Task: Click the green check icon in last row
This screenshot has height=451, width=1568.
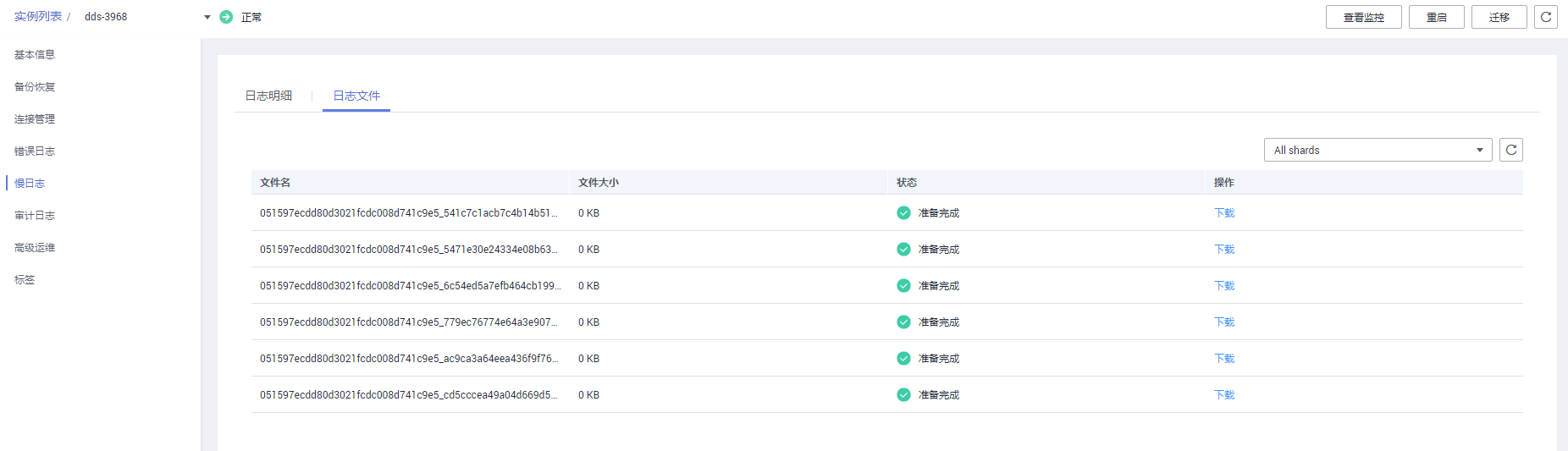Action: pos(903,395)
